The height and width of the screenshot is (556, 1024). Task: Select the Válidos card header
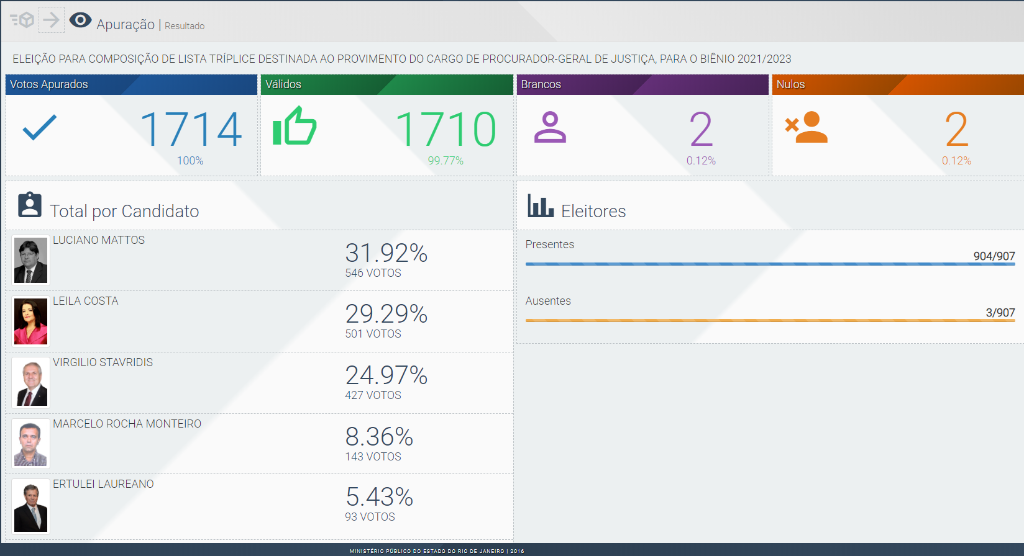[387, 85]
